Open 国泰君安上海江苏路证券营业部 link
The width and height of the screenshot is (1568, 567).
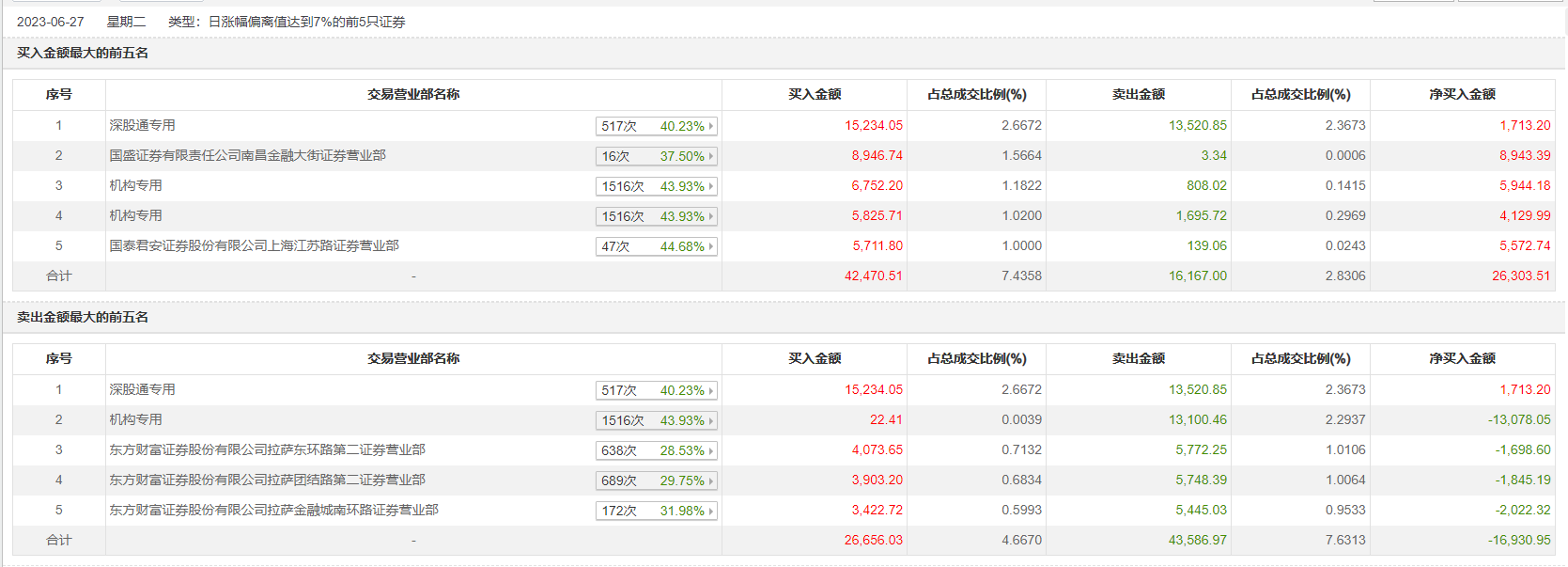(254, 245)
